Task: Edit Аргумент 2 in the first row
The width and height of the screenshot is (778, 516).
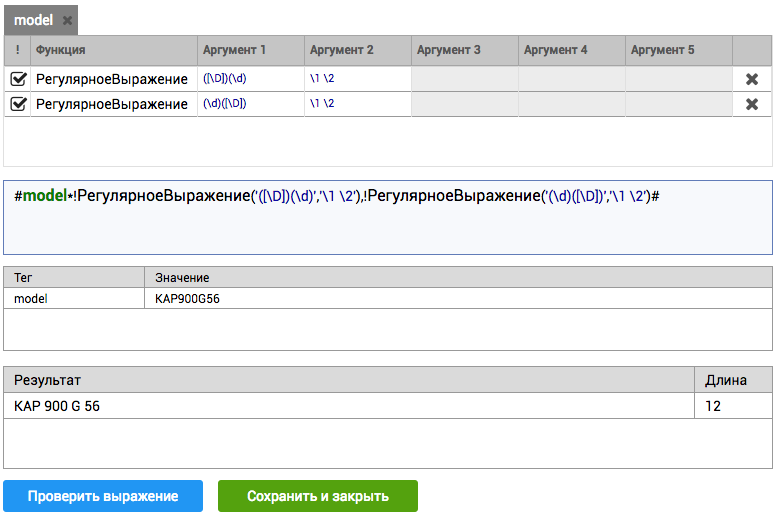Action: pos(357,79)
